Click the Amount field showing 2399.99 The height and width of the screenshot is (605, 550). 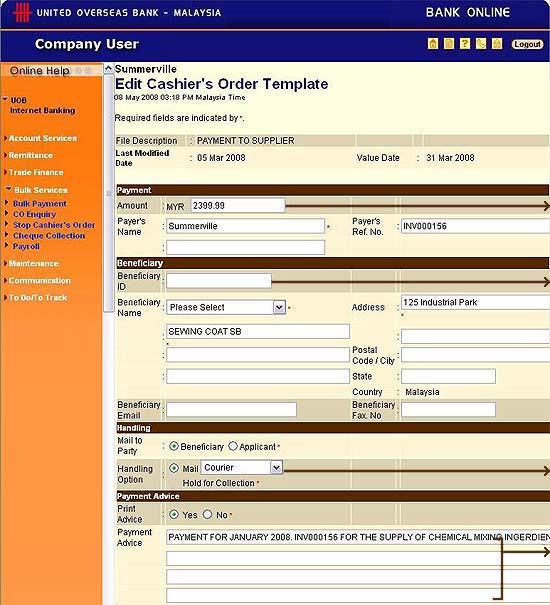[238, 206]
